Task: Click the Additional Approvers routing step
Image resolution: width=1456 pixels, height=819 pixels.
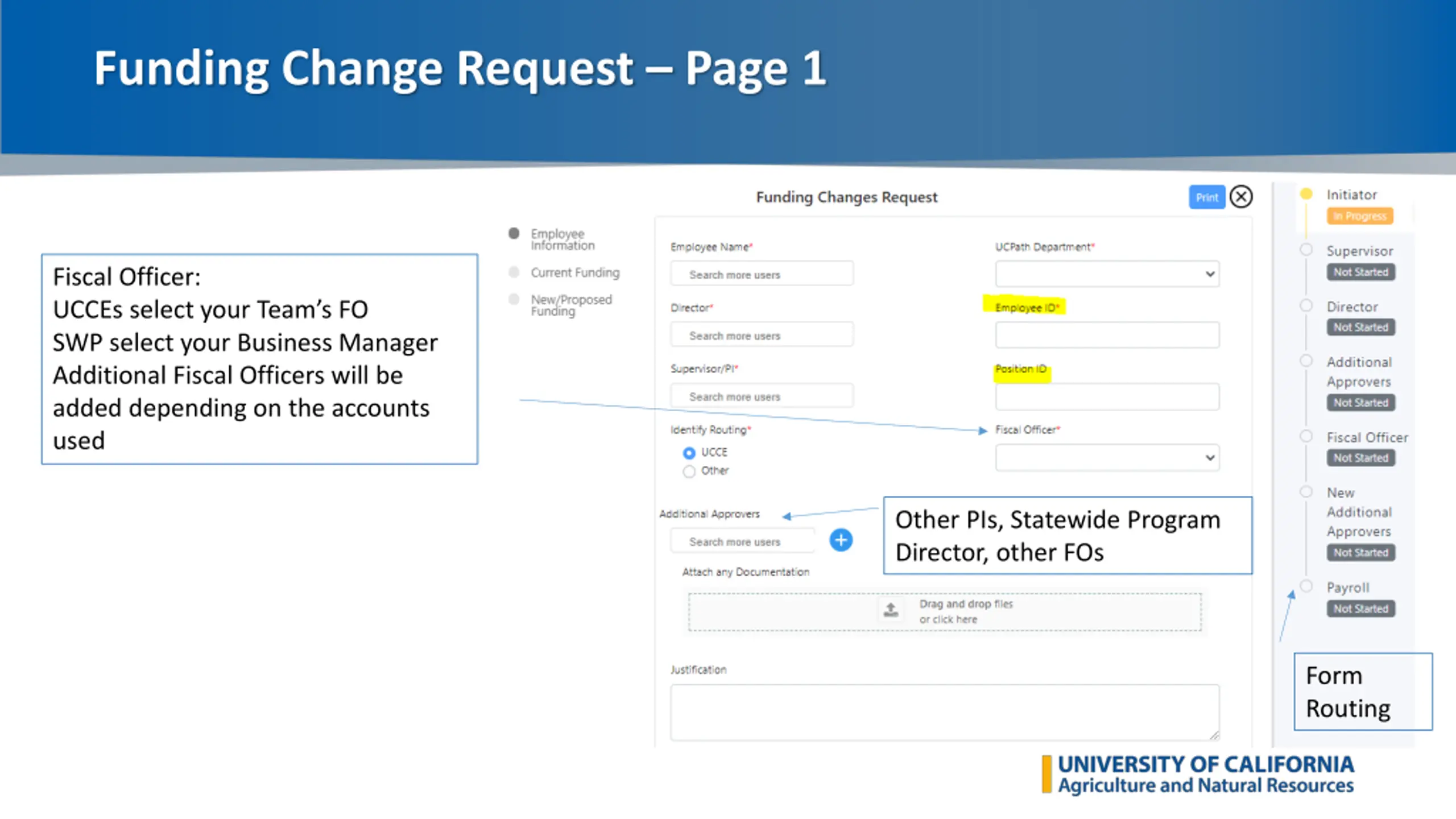Action: click(x=1359, y=371)
